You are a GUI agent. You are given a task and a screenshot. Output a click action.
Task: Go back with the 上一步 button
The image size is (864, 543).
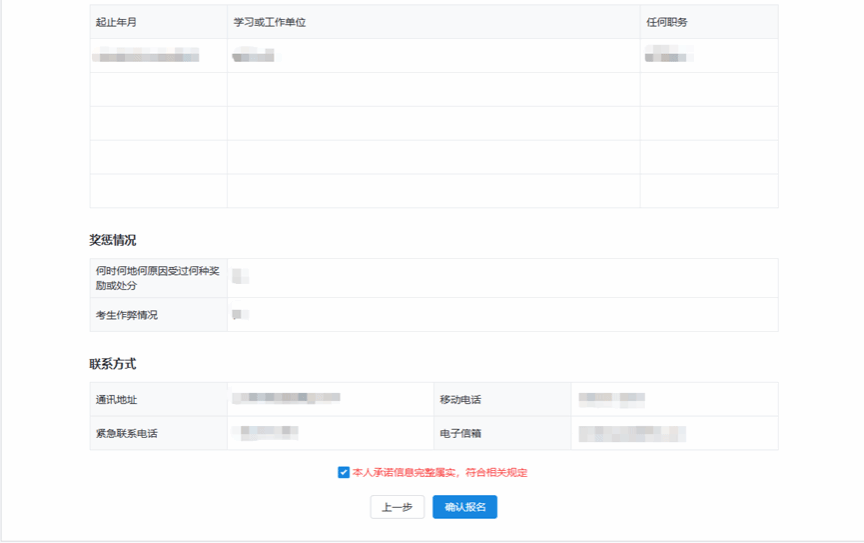tap(397, 507)
